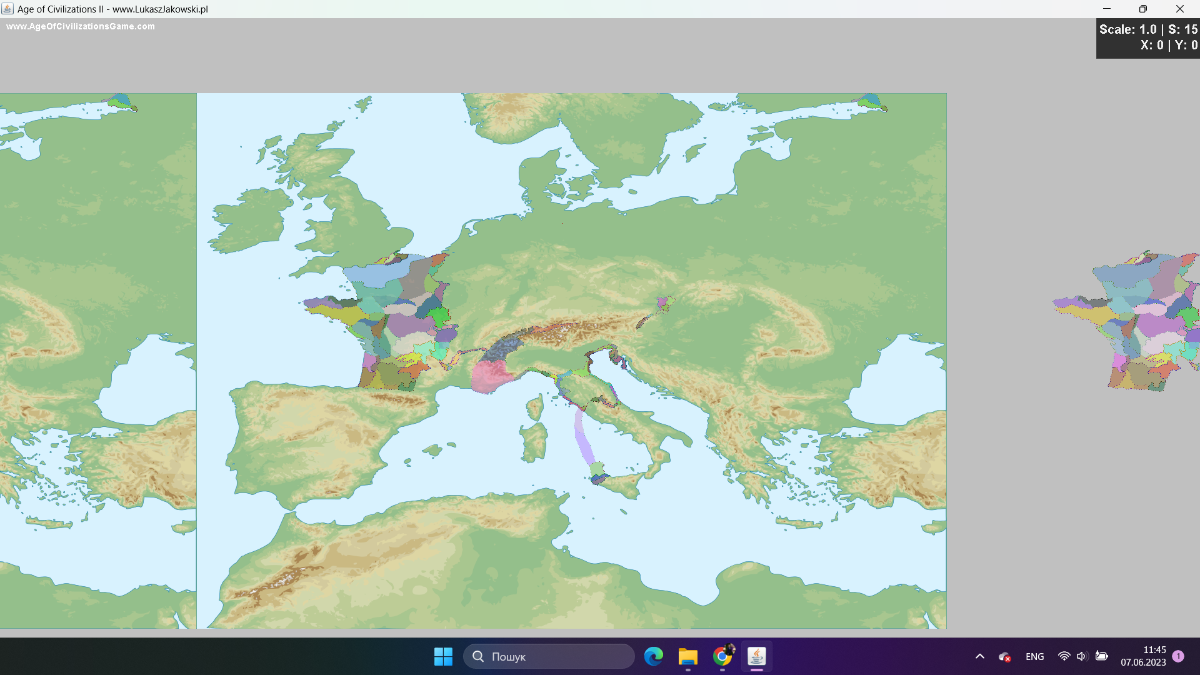The height and width of the screenshot is (675, 1200).
Task: Click the Scale: 1.0 | S: 15 readout
Action: [1149, 29]
